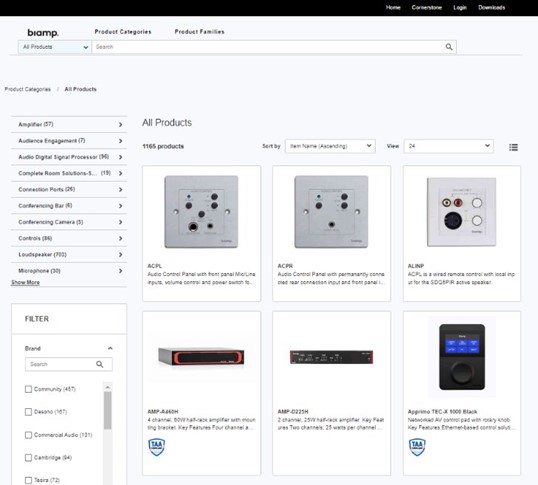Click the Brand list scrollbar thumb
538x485 pixels.
[x=108, y=411]
